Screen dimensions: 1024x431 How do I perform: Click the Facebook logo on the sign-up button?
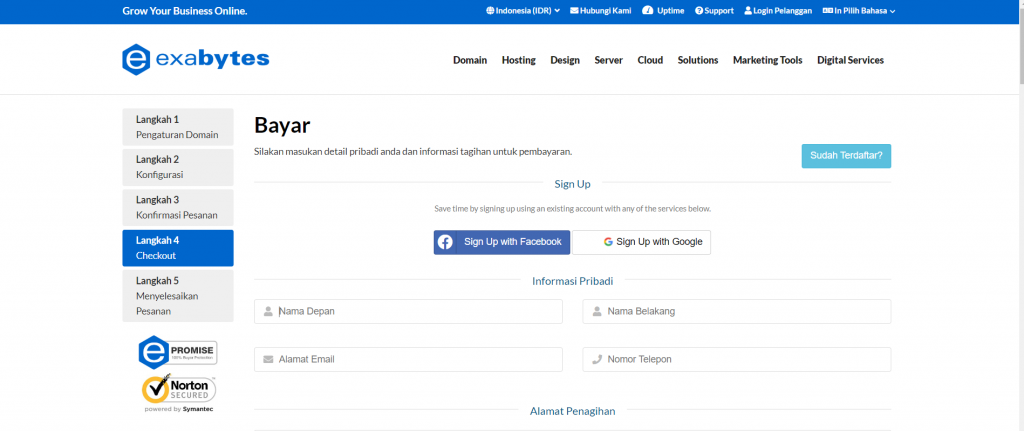445,242
